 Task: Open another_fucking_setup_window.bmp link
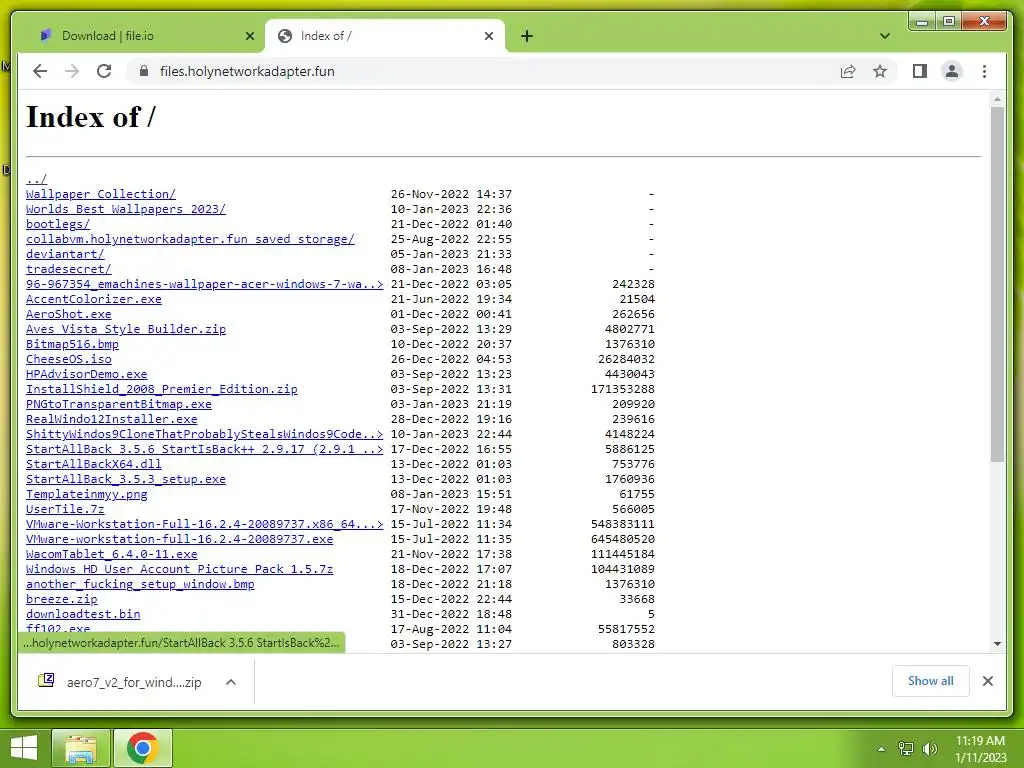click(140, 584)
